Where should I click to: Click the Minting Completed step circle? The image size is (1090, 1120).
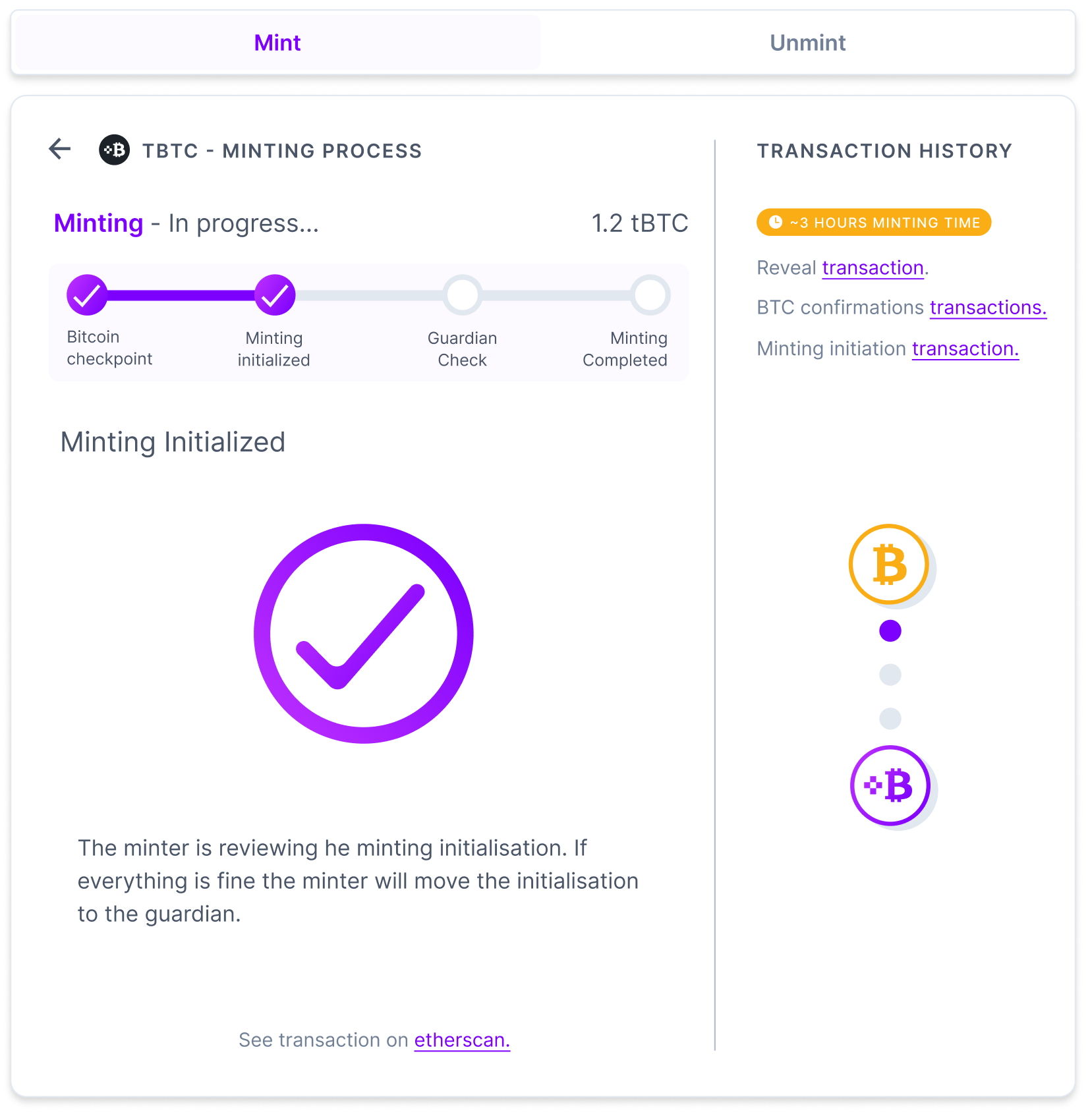(x=650, y=294)
